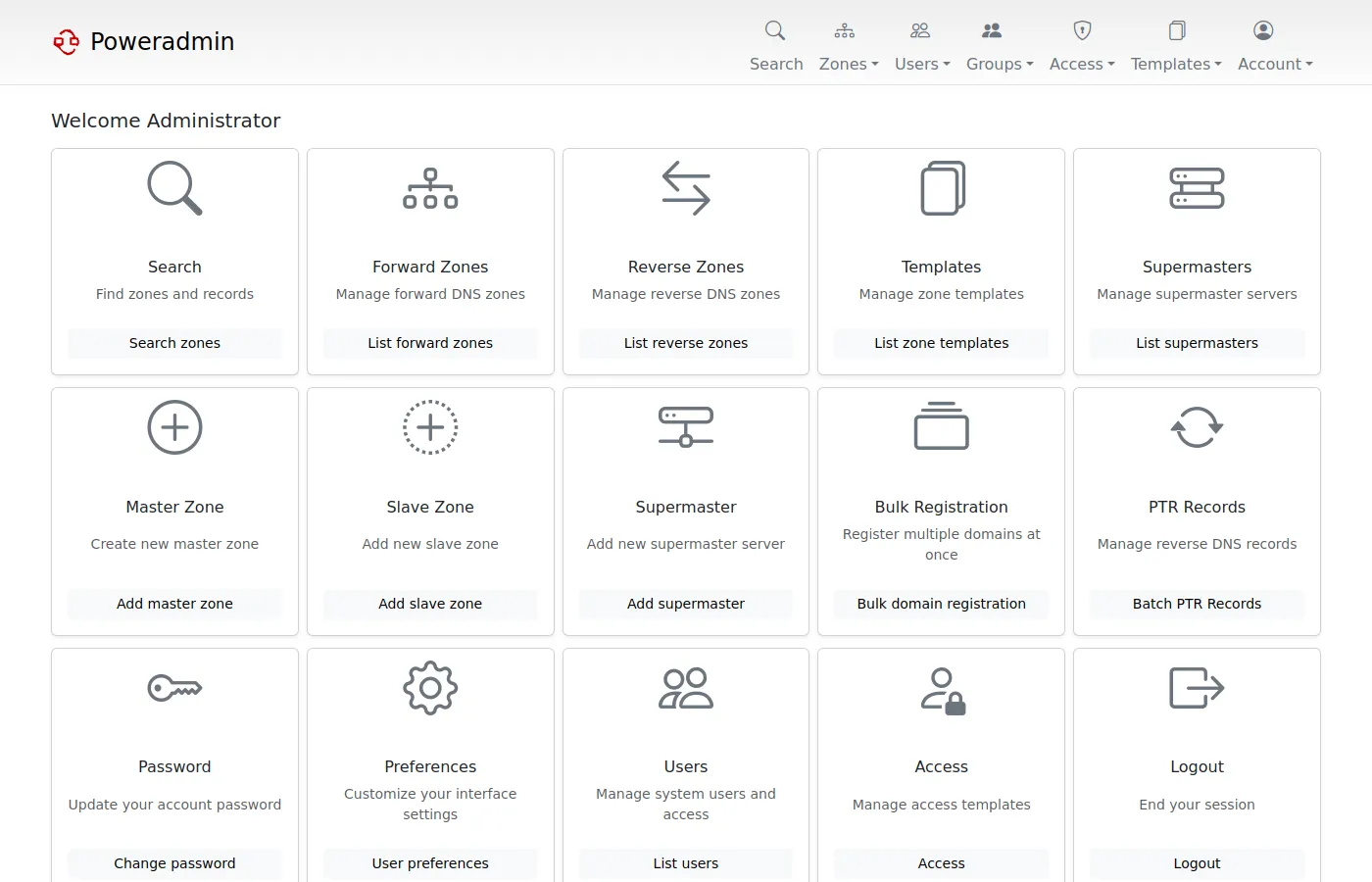Click 'Register multiple domains at once' text
The width and height of the screenshot is (1372, 882).
coord(942,544)
